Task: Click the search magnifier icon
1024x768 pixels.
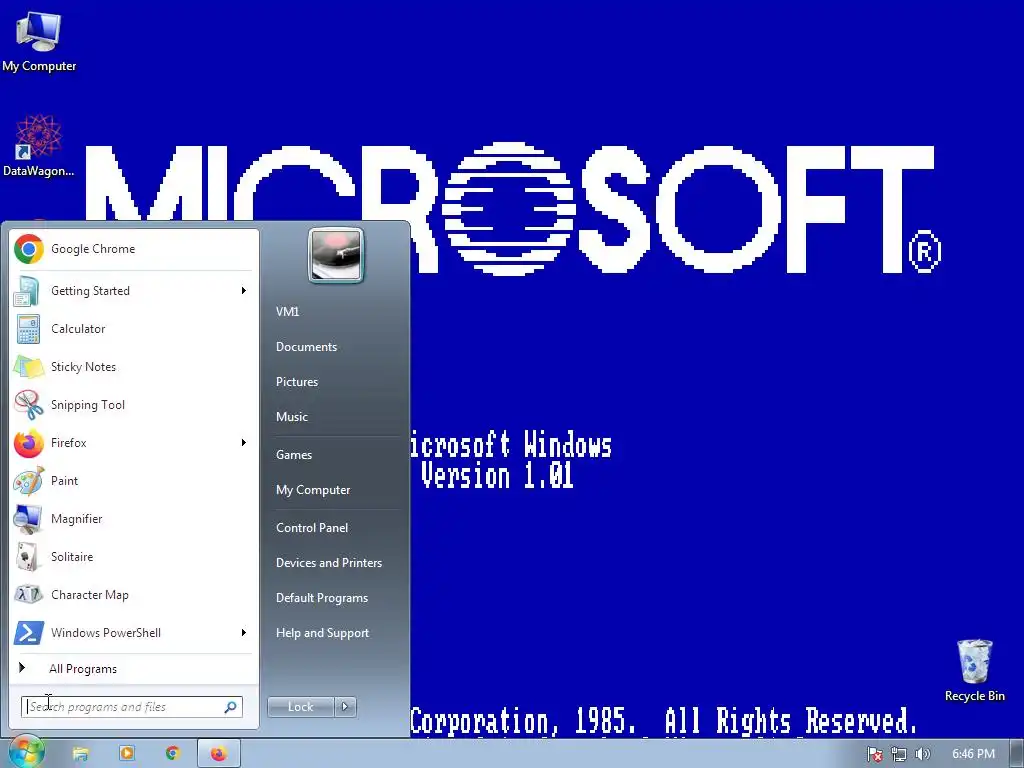Action: [231, 707]
